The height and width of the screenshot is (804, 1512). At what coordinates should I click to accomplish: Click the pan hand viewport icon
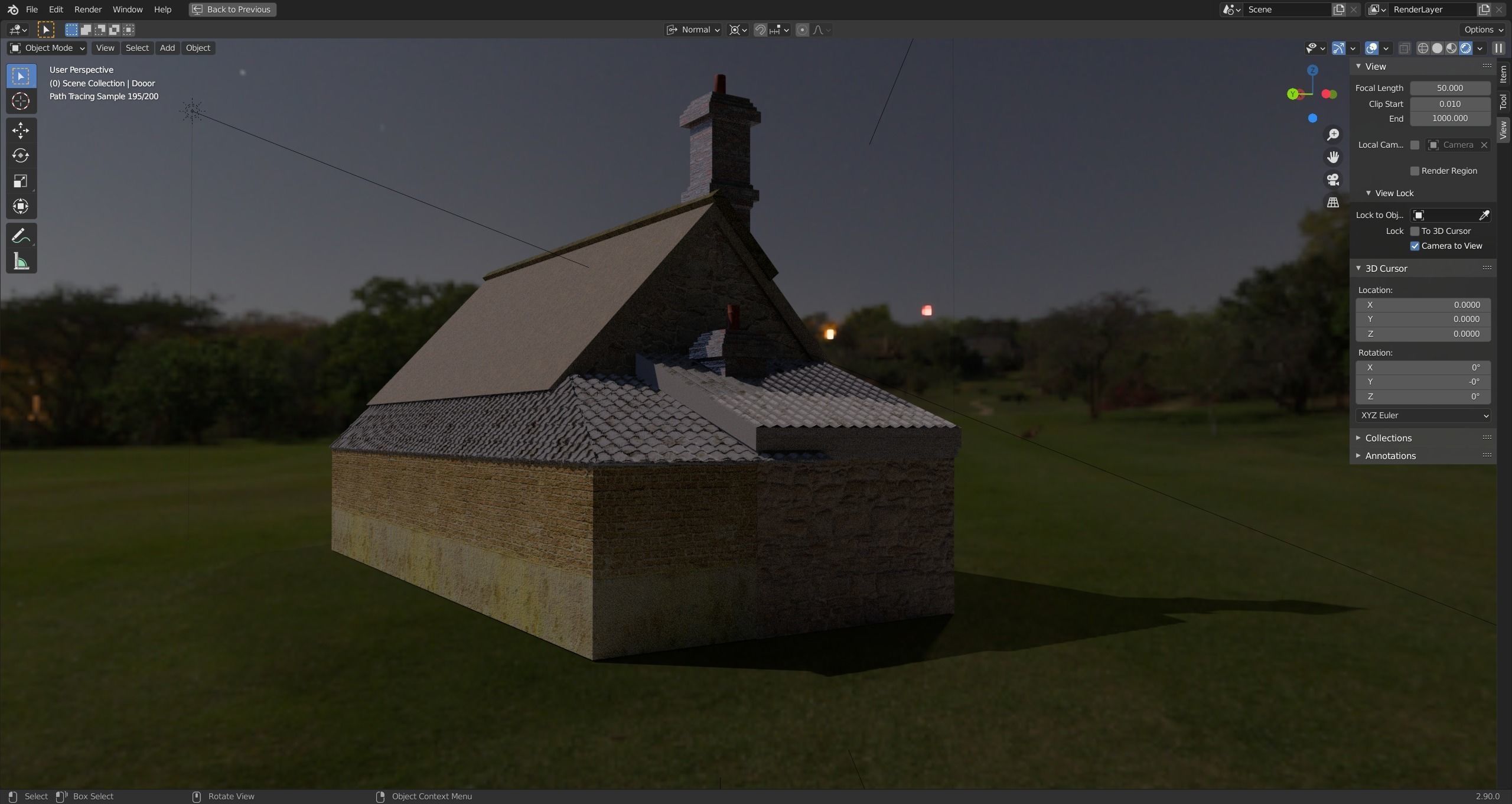point(1333,157)
